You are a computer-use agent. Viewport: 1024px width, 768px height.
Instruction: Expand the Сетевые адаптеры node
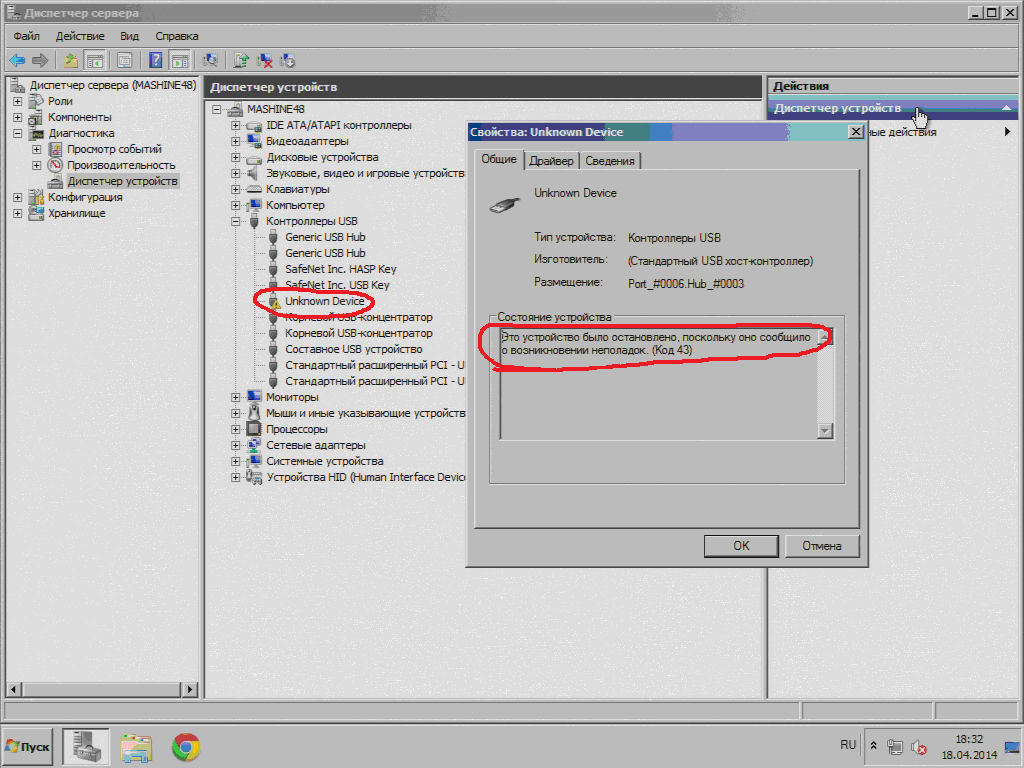point(236,445)
